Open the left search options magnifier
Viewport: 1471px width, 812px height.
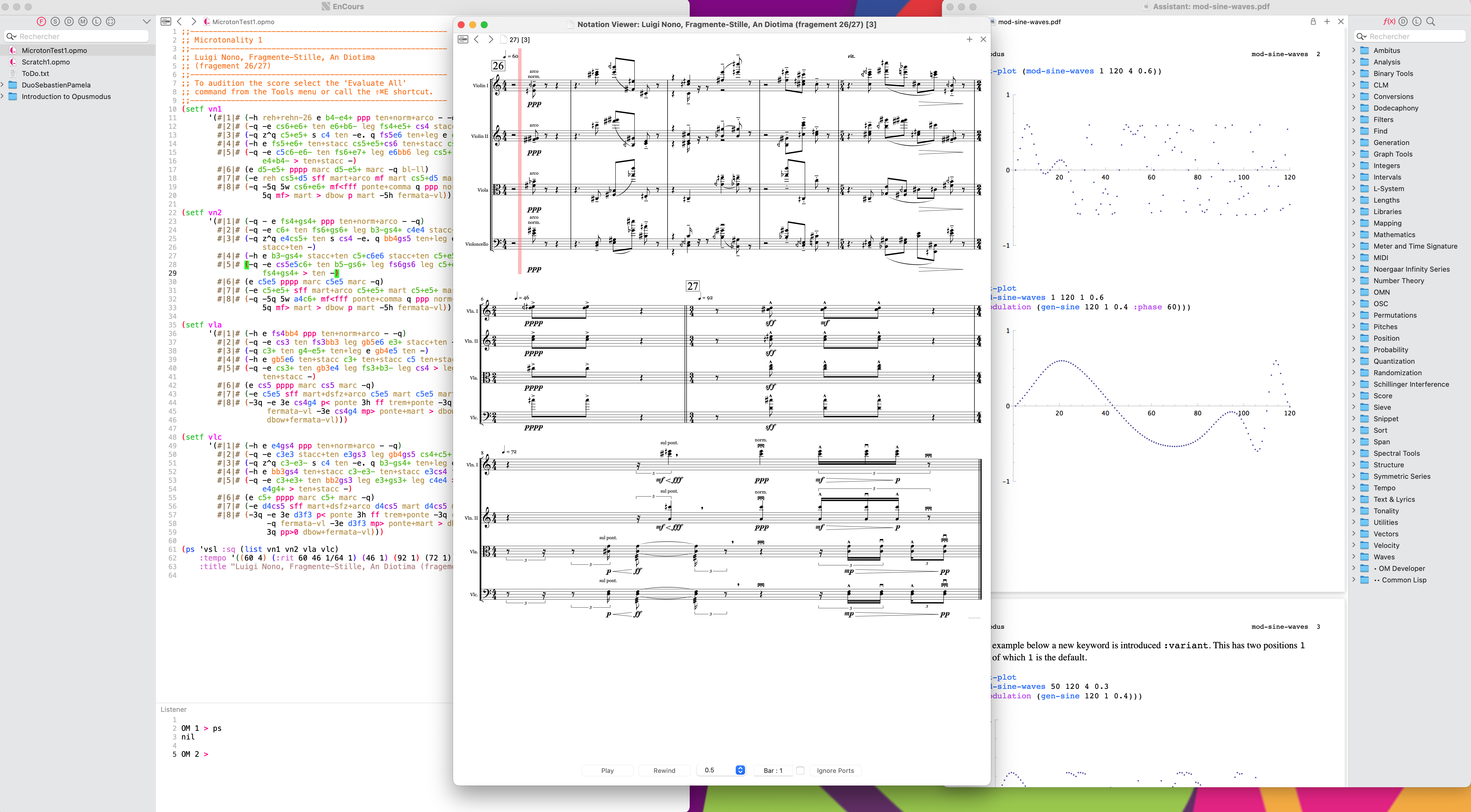tap(11, 37)
